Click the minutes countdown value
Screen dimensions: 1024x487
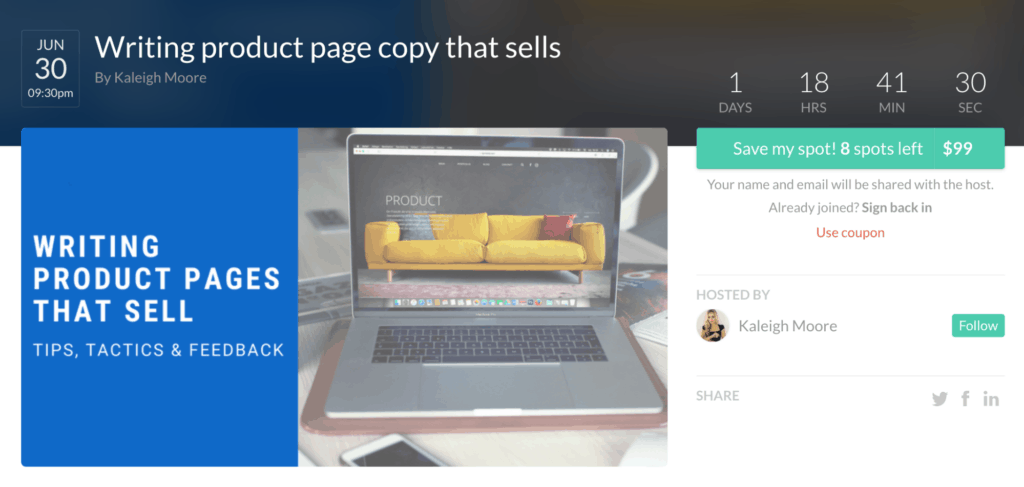coord(891,84)
